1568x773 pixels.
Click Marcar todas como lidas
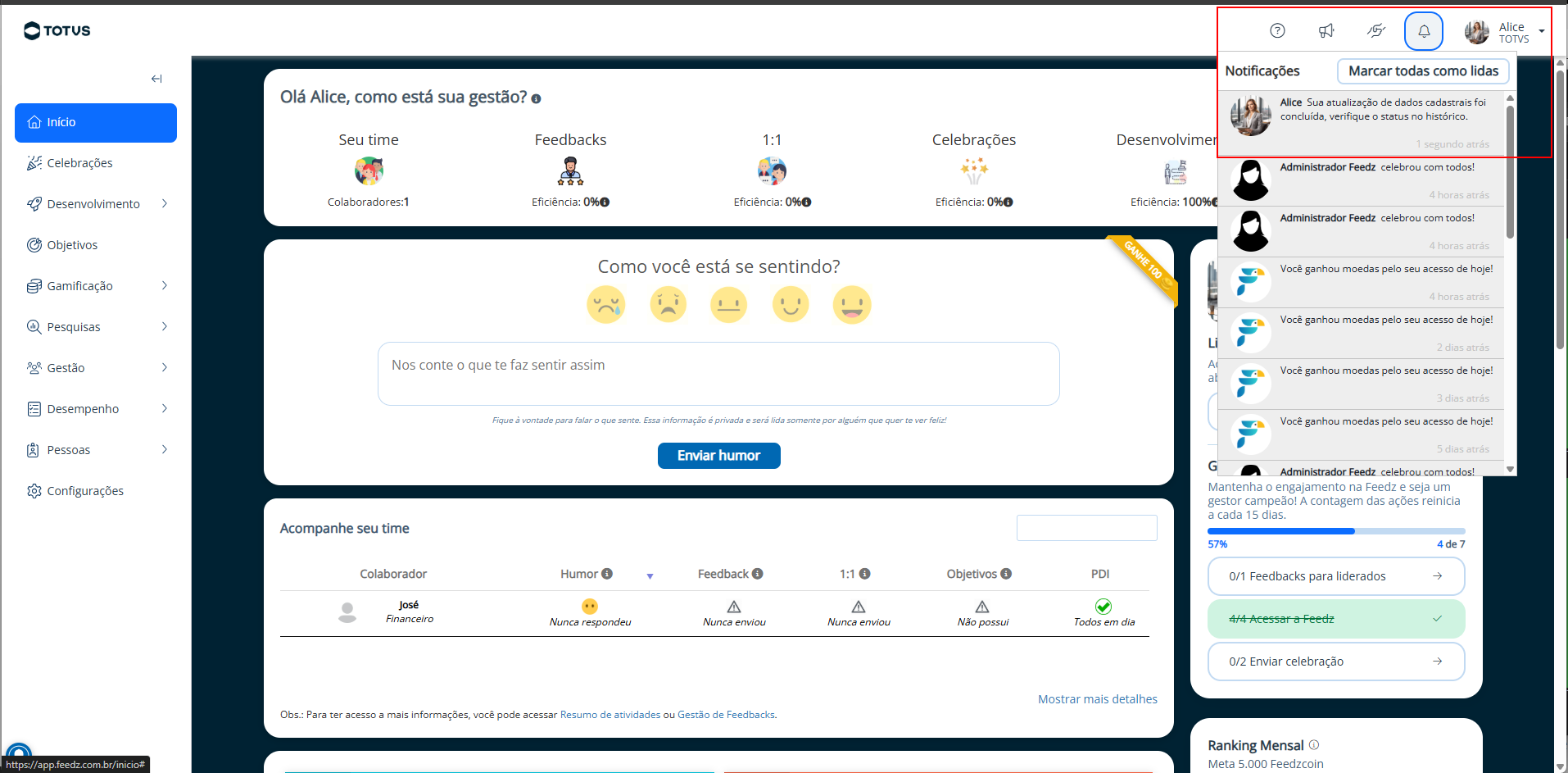point(1423,71)
